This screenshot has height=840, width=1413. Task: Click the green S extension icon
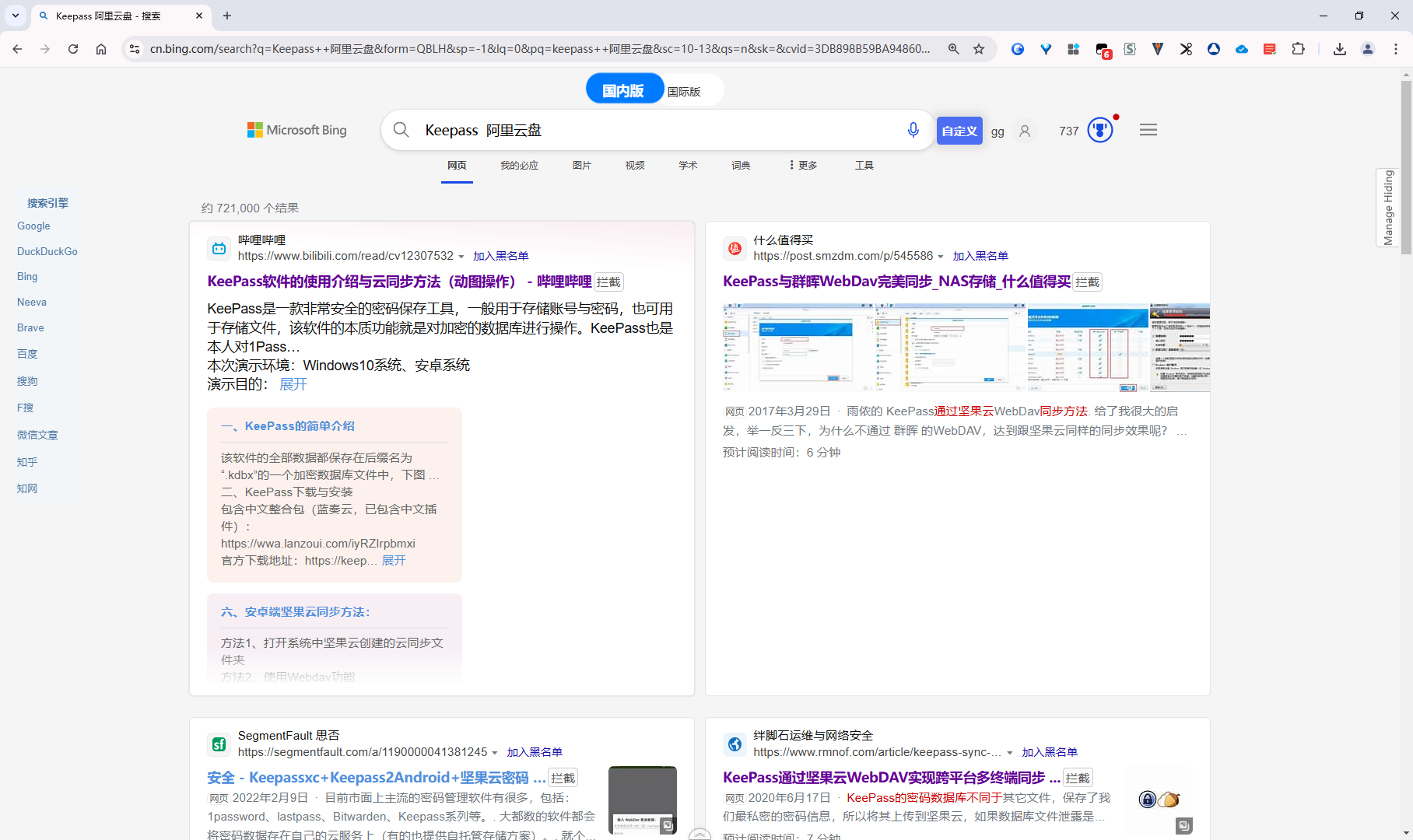(1130, 49)
